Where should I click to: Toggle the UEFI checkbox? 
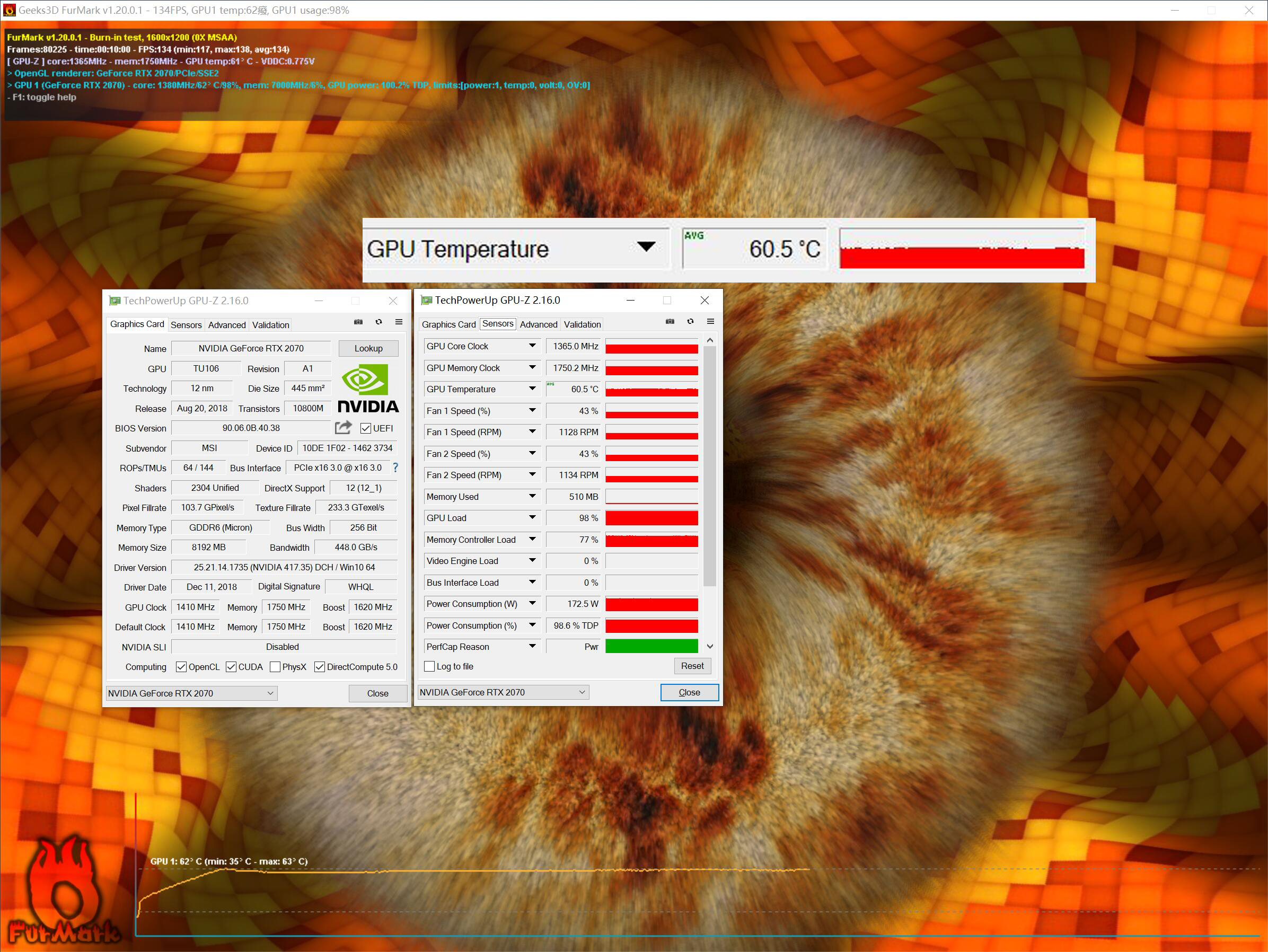point(366,428)
